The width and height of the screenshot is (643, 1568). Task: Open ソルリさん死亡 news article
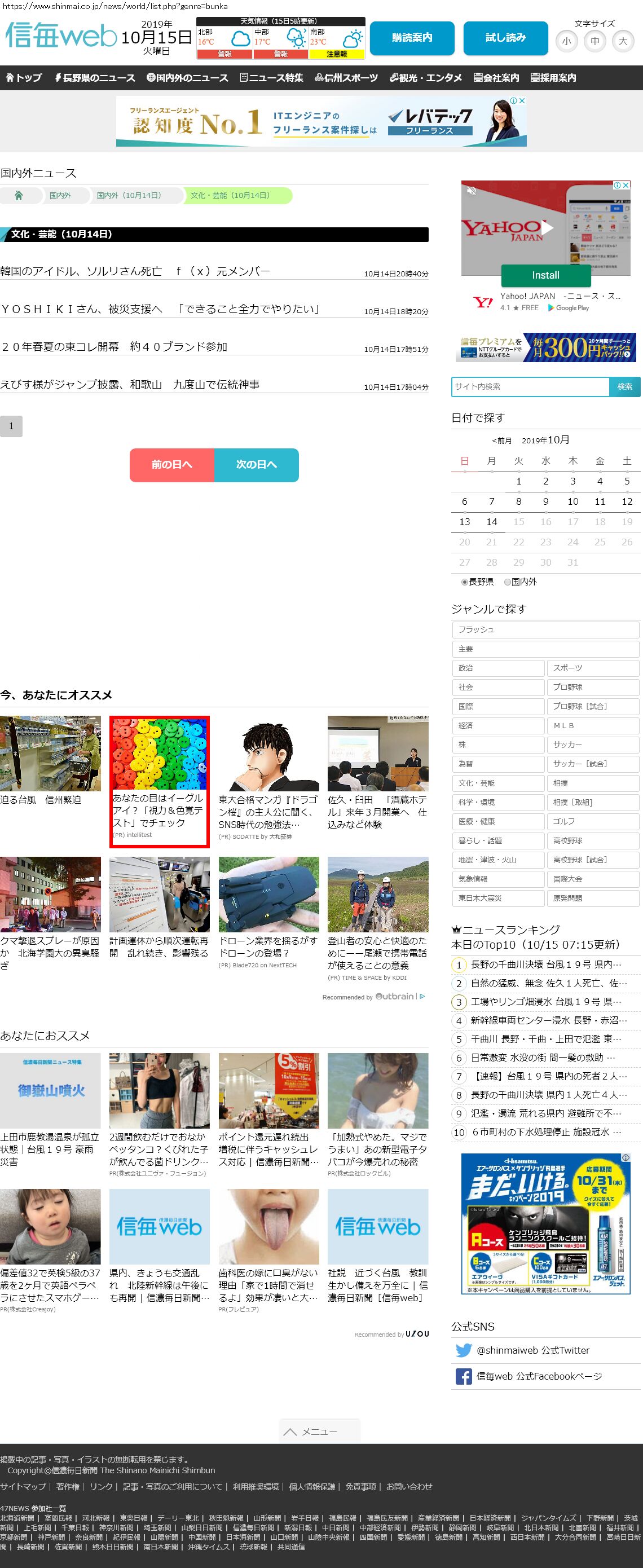coord(135,271)
